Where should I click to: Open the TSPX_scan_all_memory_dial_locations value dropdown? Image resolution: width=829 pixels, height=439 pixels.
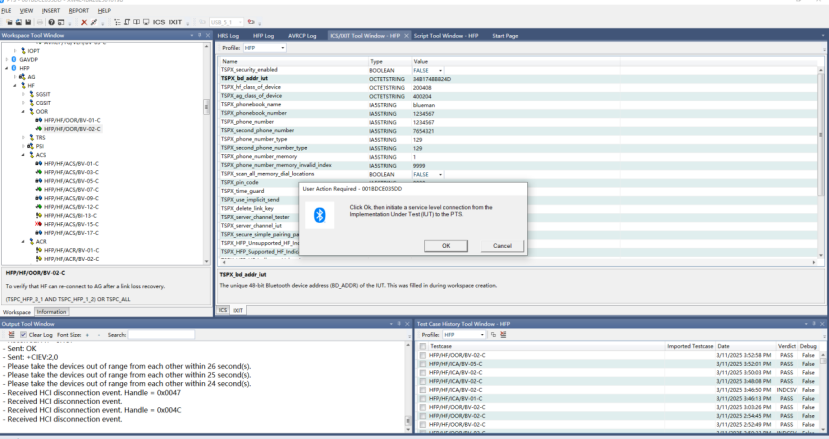click(440, 175)
